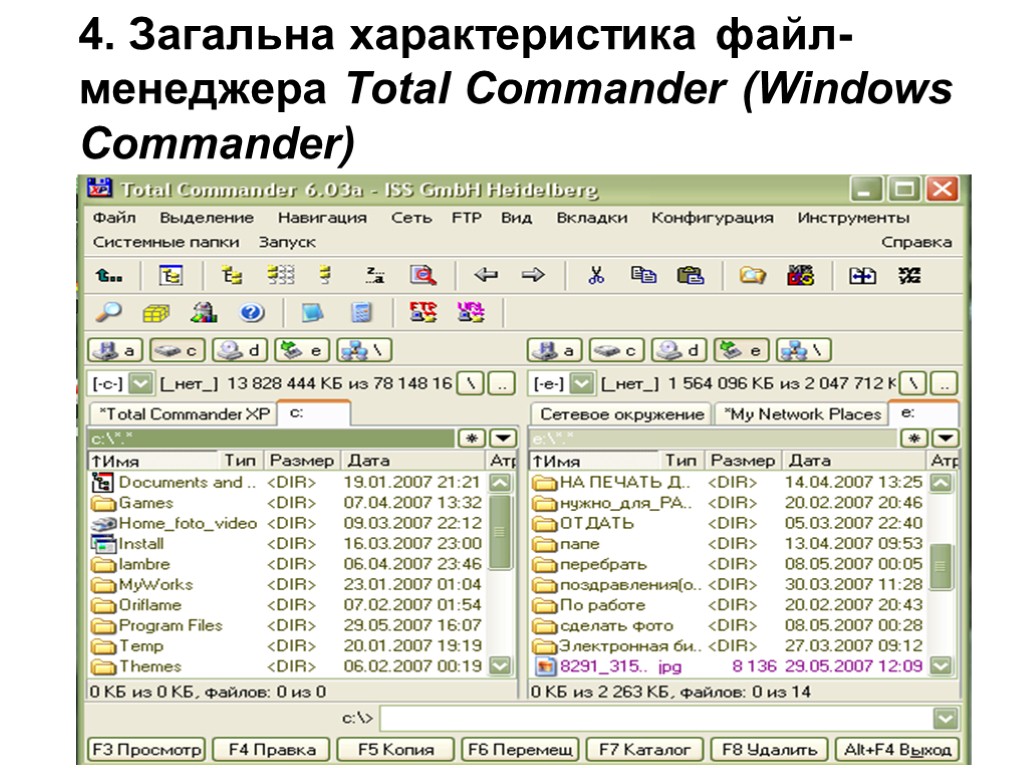This screenshot has width=1024, height=768.
Task: Select drive a in left panel
Action: click(x=116, y=351)
